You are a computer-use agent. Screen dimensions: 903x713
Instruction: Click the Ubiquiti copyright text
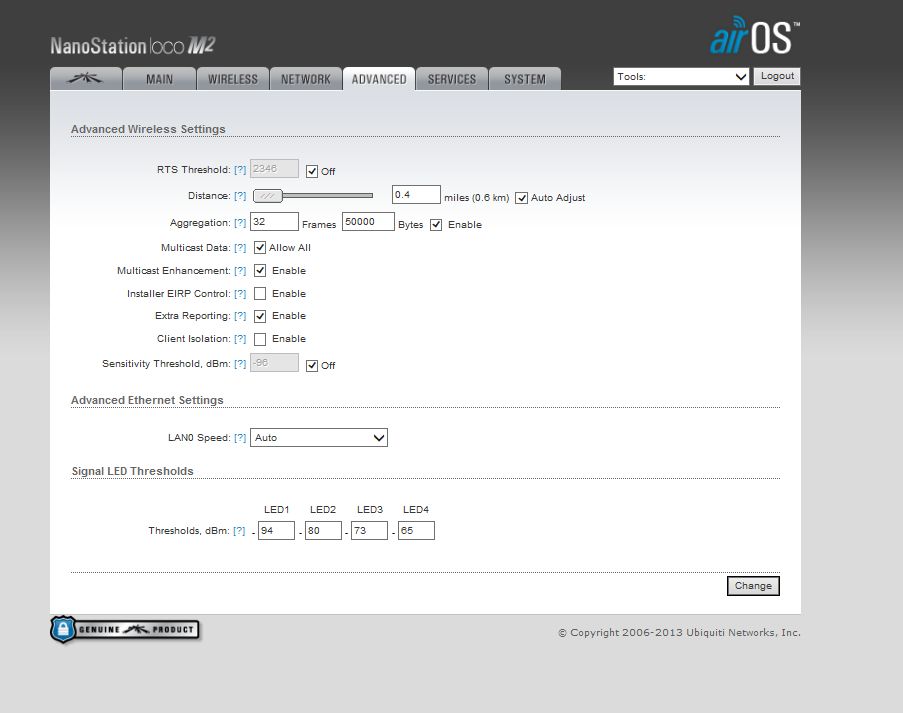(680, 632)
